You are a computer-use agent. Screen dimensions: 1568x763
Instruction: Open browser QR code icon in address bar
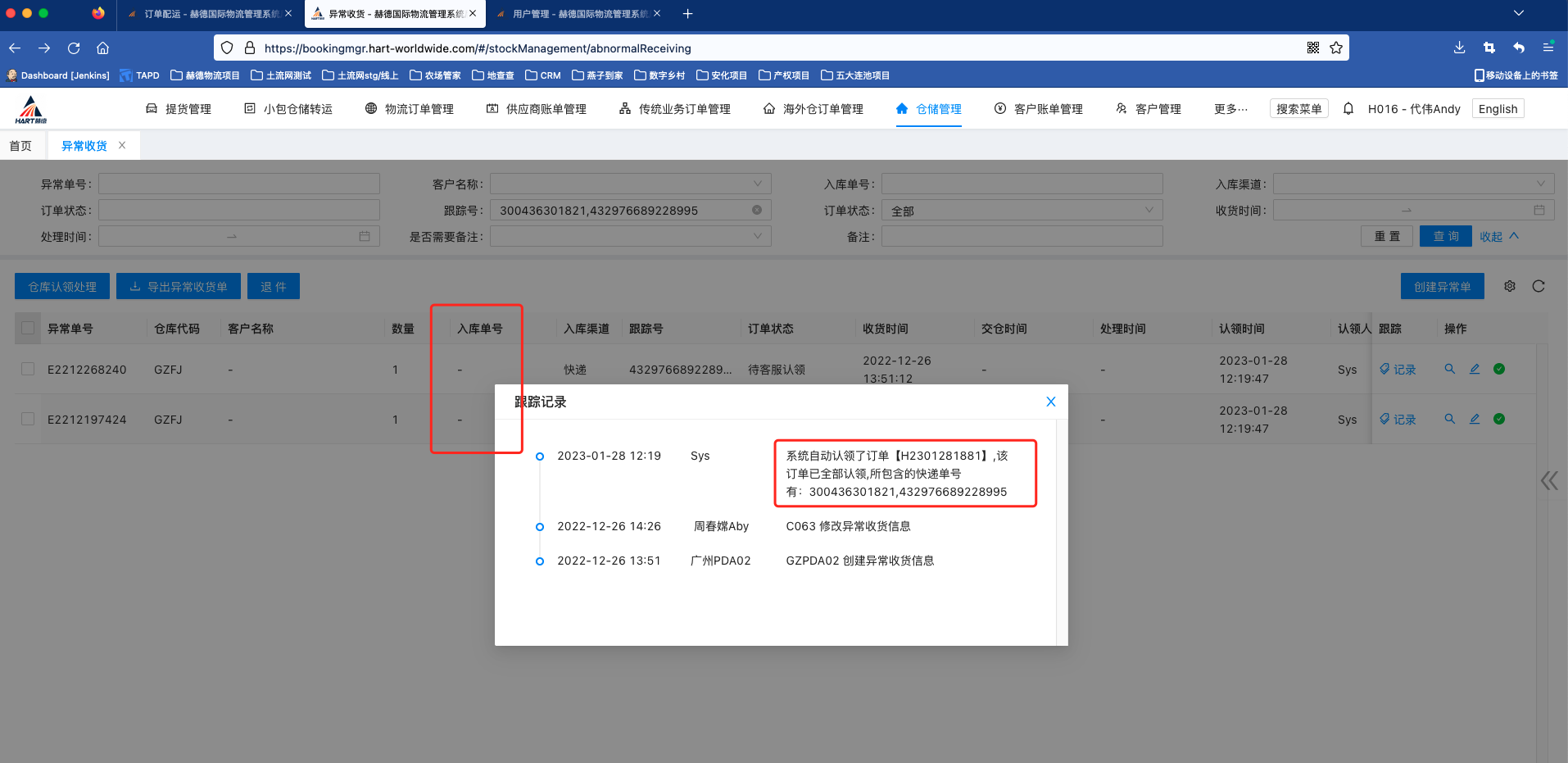[x=1312, y=48]
